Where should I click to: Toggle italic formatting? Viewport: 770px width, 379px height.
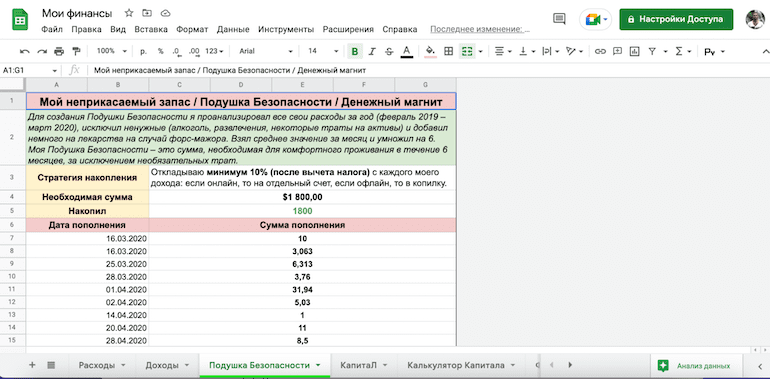point(372,51)
